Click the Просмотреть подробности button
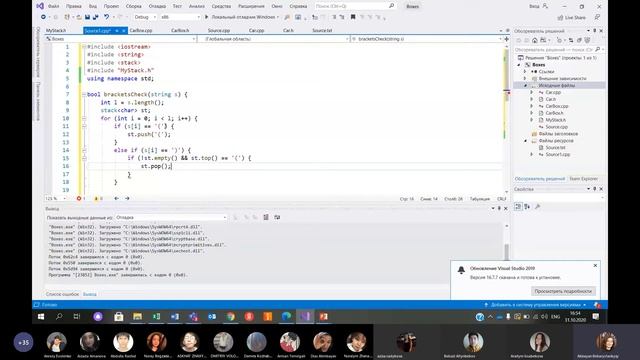Screen dimensions: 640x360 click(563, 291)
